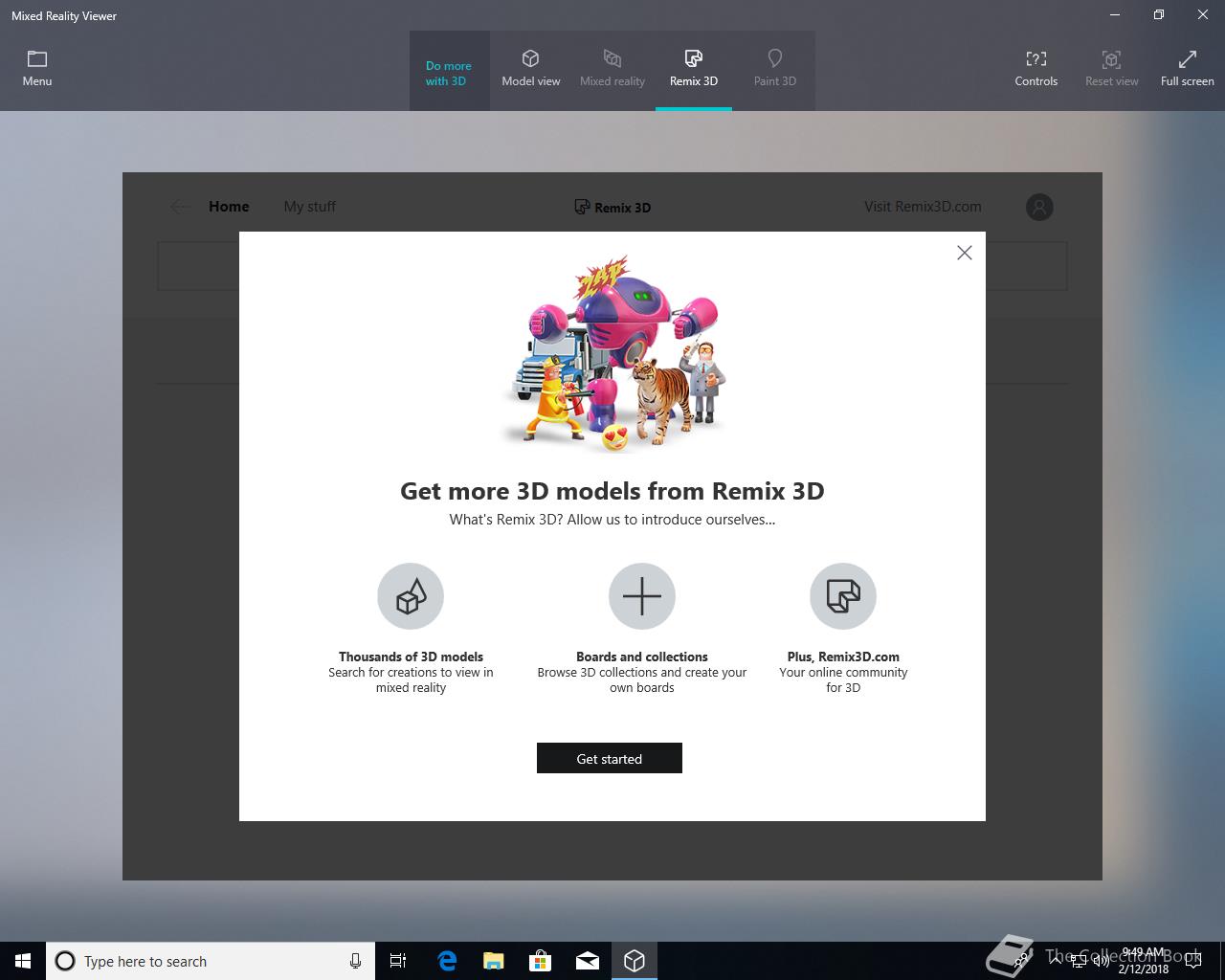Click the Thousands of 3D models label
The image size is (1225, 980).
[x=411, y=657]
